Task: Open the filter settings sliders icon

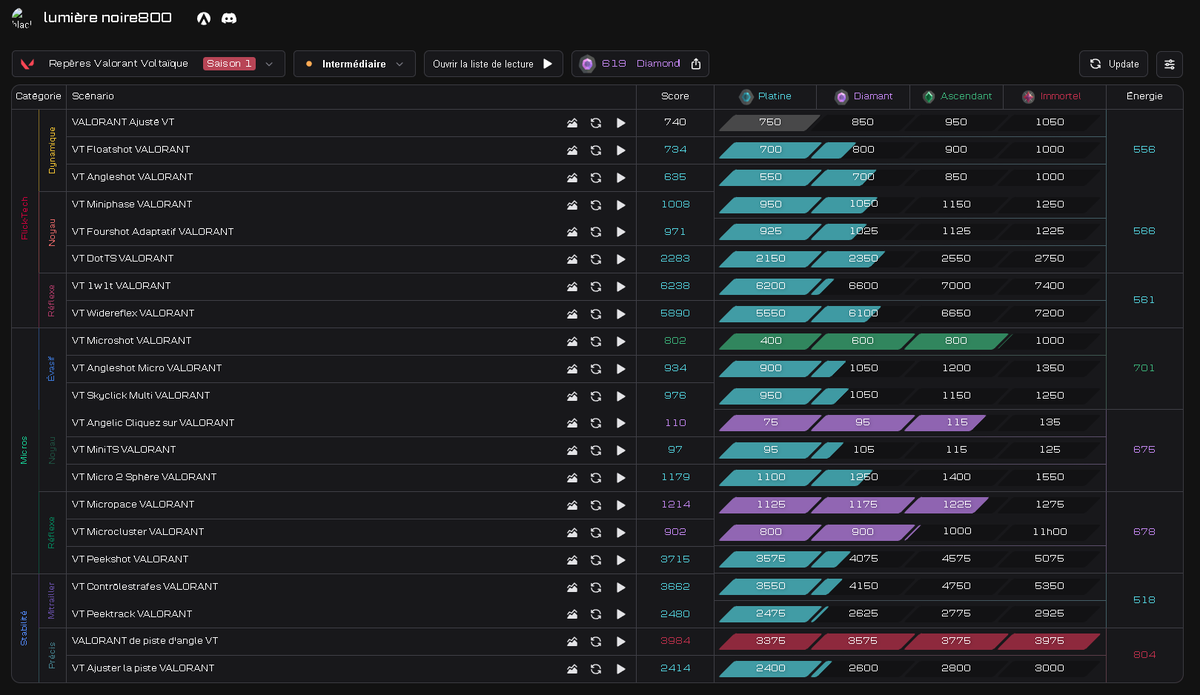Action: point(1169,64)
